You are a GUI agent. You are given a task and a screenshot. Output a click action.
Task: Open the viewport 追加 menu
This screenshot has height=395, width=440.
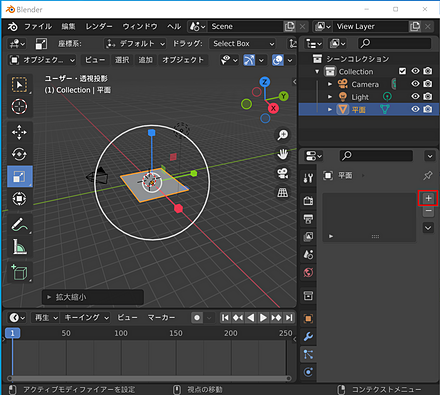click(145, 60)
